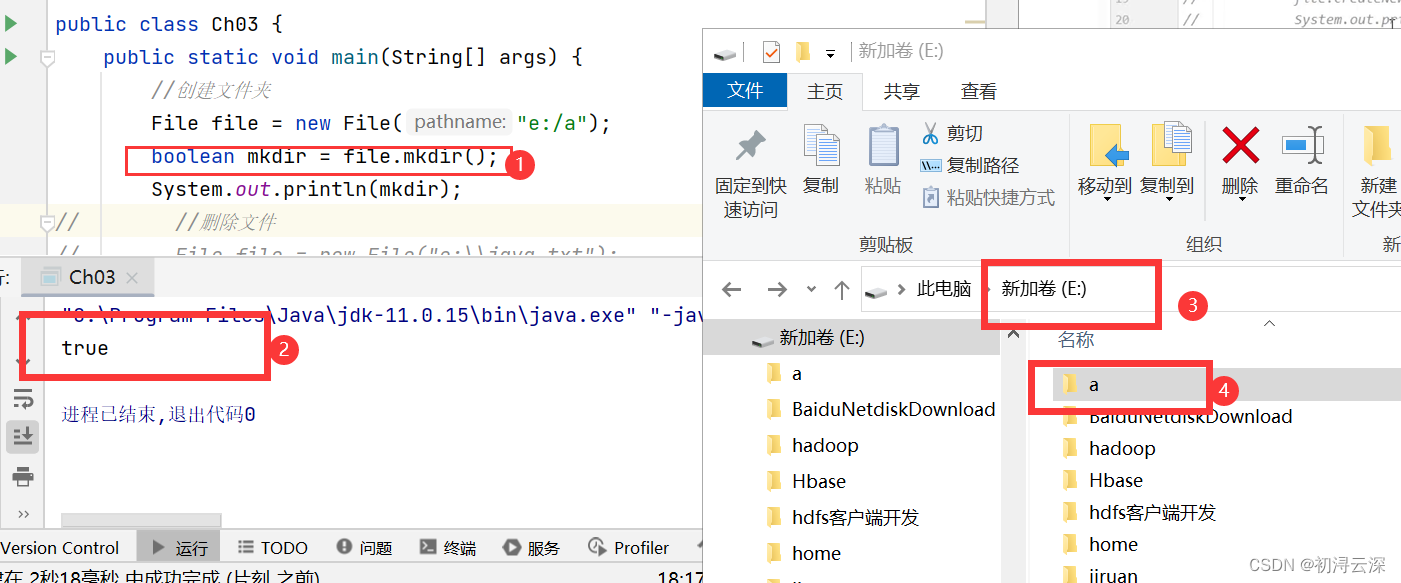The height and width of the screenshot is (583, 1401).
Task: Open the 服务 tool window tab
Action: pyautogui.click(x=532, y=548)
